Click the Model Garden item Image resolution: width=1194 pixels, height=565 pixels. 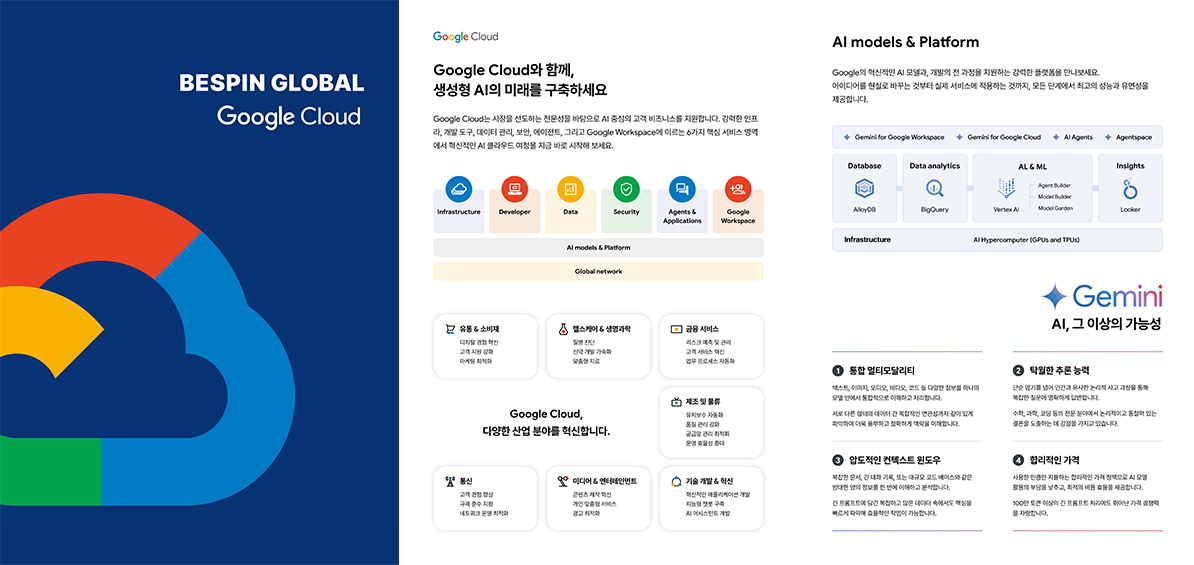click(1055, 208)
